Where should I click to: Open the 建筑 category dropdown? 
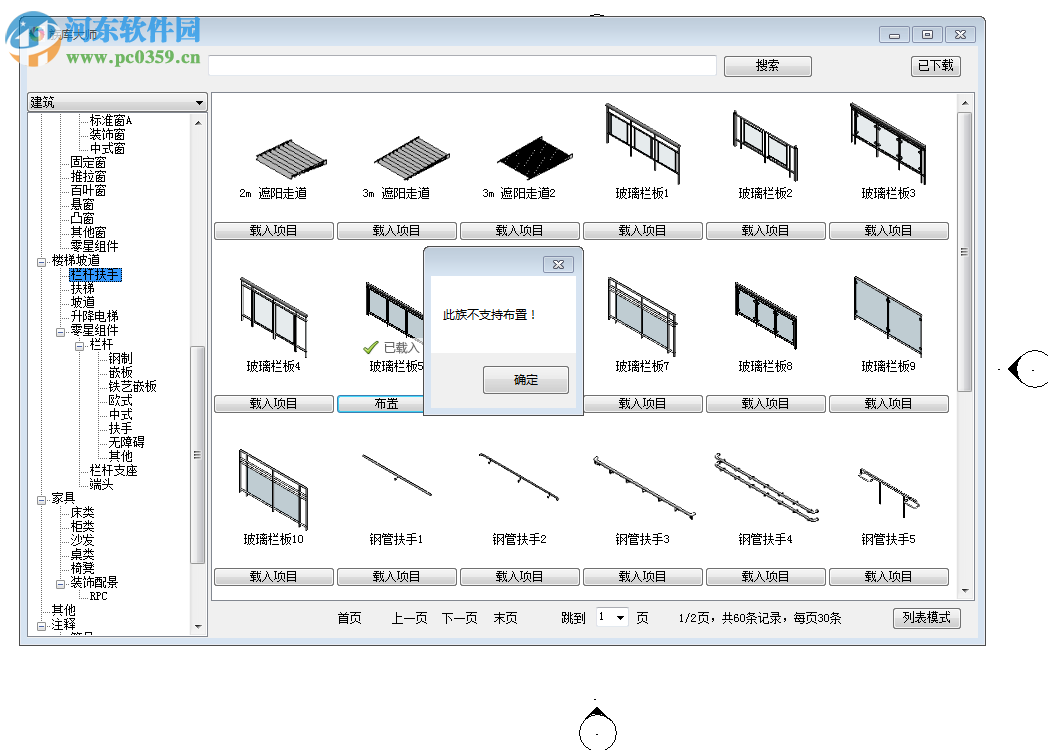(199, 101)
